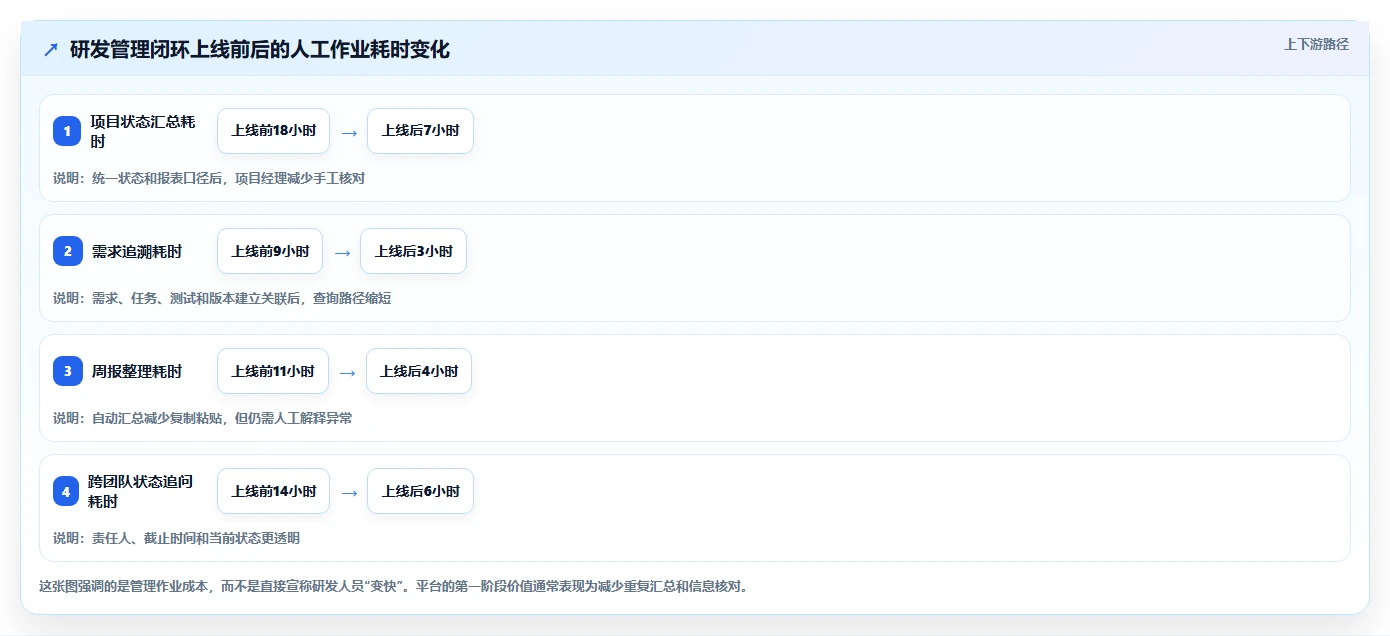The width and height of the screenshot is (1390, 636).
Task: Click the trend arrow icon beside the title
Action: tap(51, 50)
